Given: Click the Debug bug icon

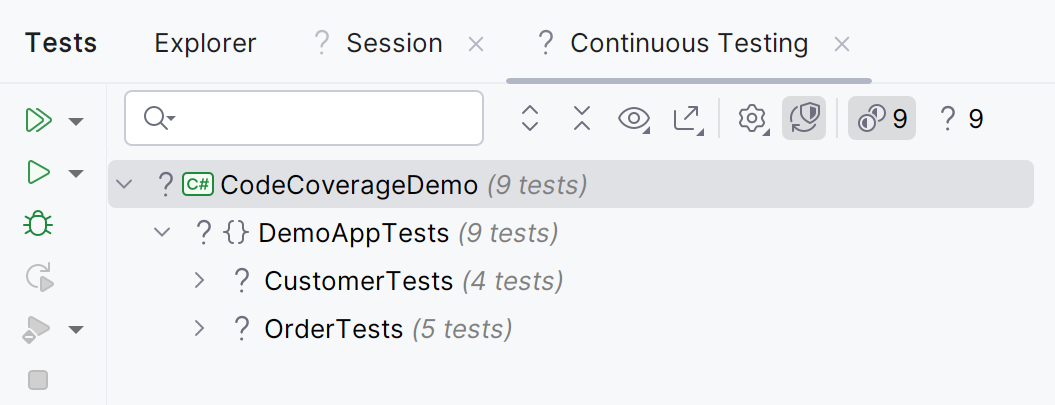Looking at the screenshot, I should (x=38, y=225).
